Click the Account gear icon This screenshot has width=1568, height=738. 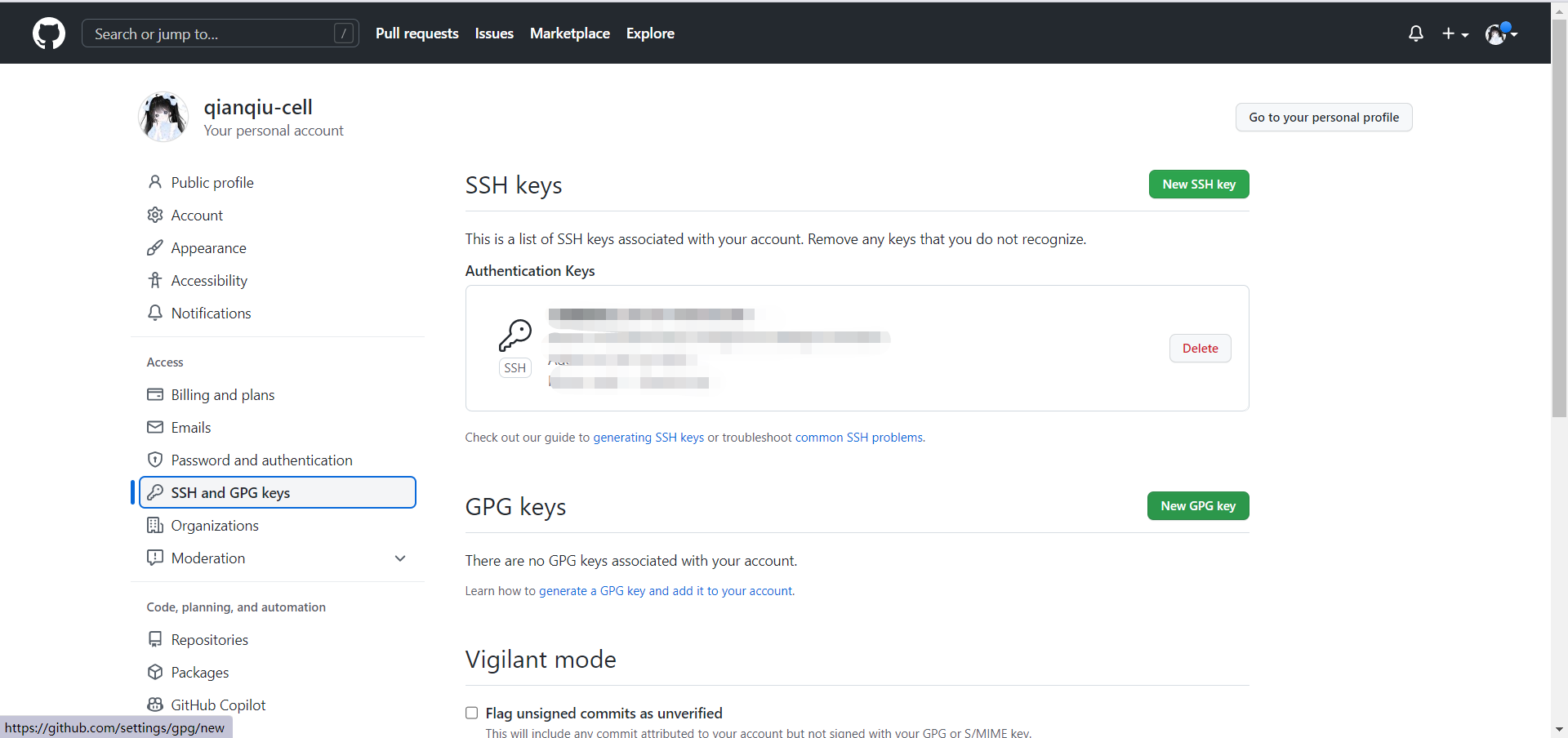pos(155,215)
